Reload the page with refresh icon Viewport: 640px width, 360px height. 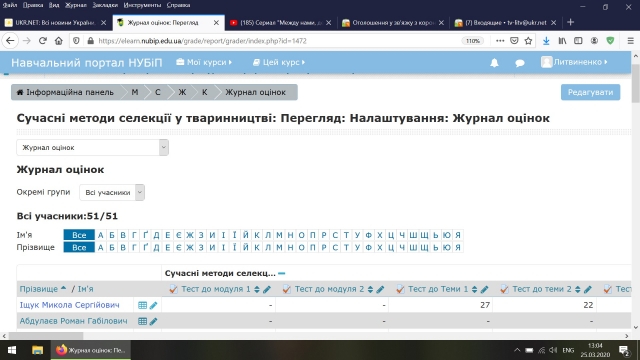point(42,41)
